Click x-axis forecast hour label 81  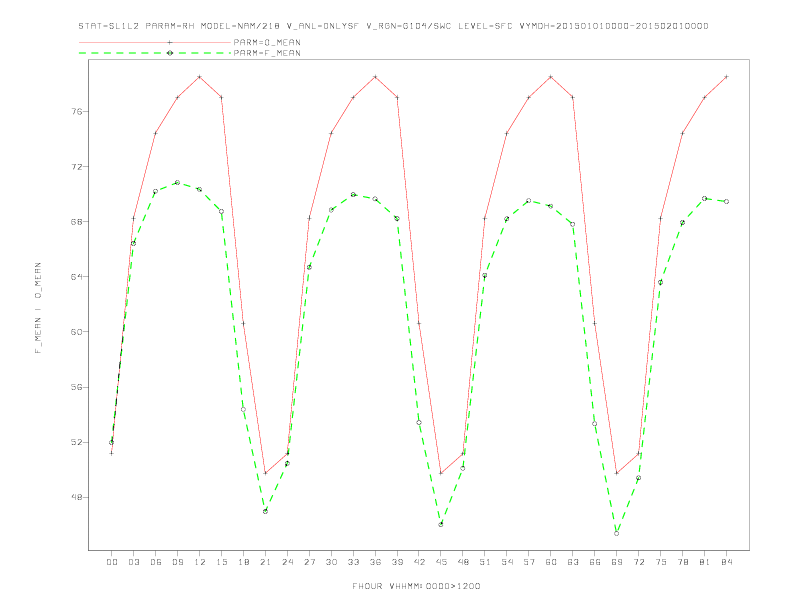click(x=705, y=562)
